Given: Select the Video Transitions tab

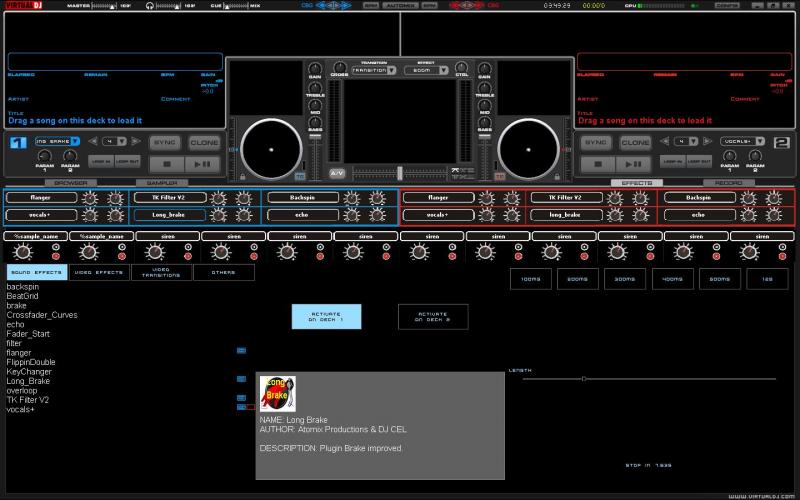Looking at the screenshot, I should (161, 272).
